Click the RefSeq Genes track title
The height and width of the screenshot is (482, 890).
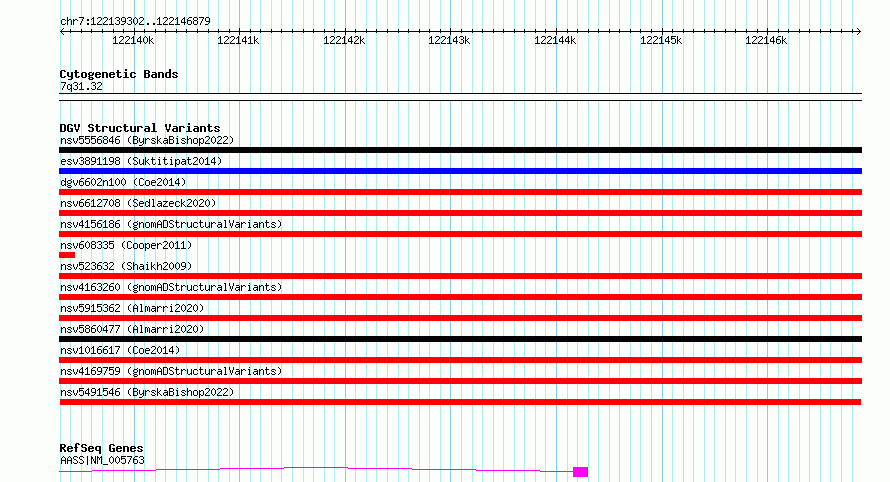pyautogui.click(x=101, y=448)
